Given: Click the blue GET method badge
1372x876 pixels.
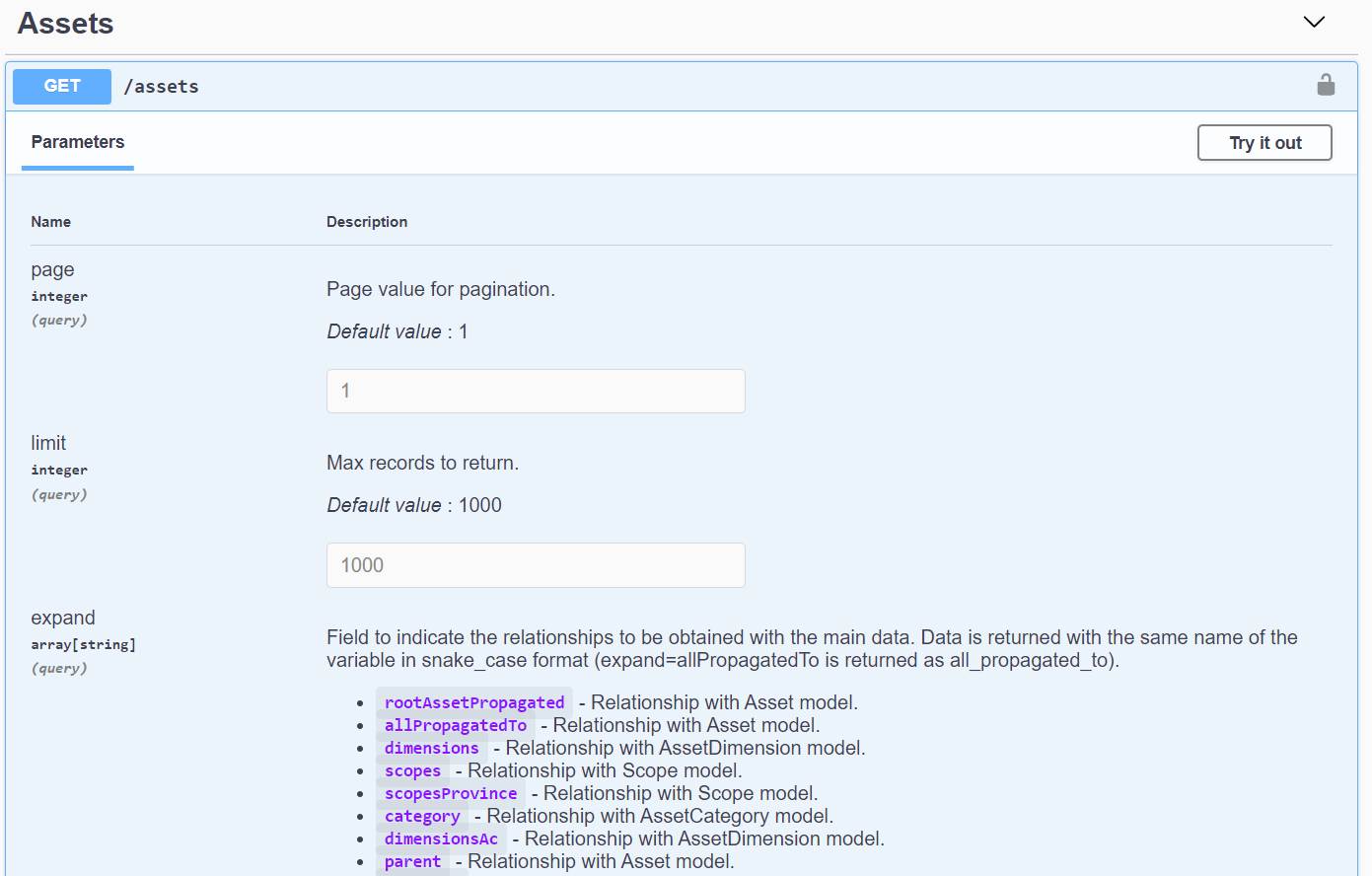Looking at the screenshot, I should tap(61, 86).
